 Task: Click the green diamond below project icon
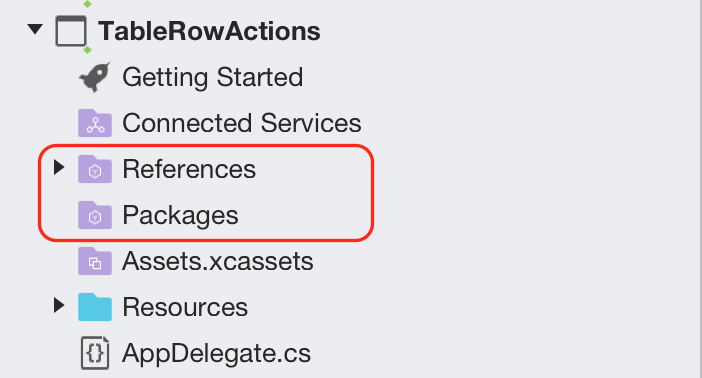[x=87, y=50]
